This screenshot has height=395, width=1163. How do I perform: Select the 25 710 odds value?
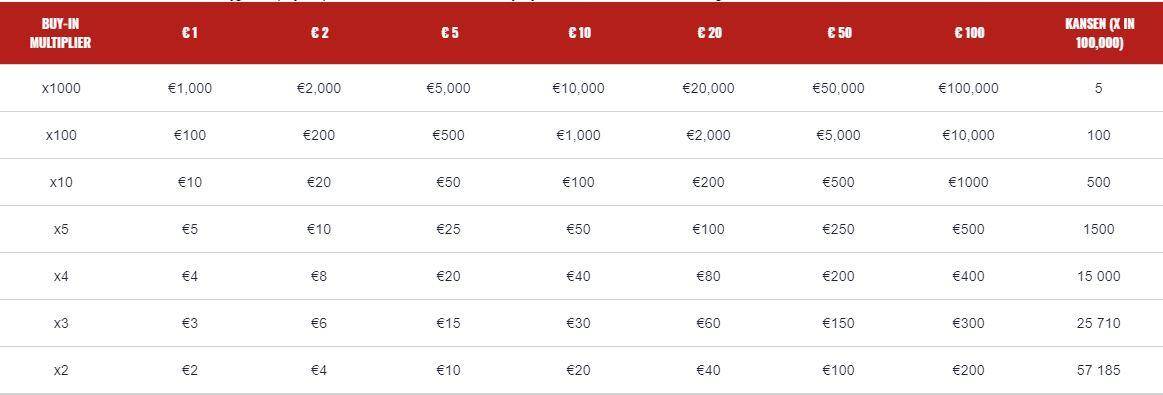pyautogui.click(x=1098, y=323)
